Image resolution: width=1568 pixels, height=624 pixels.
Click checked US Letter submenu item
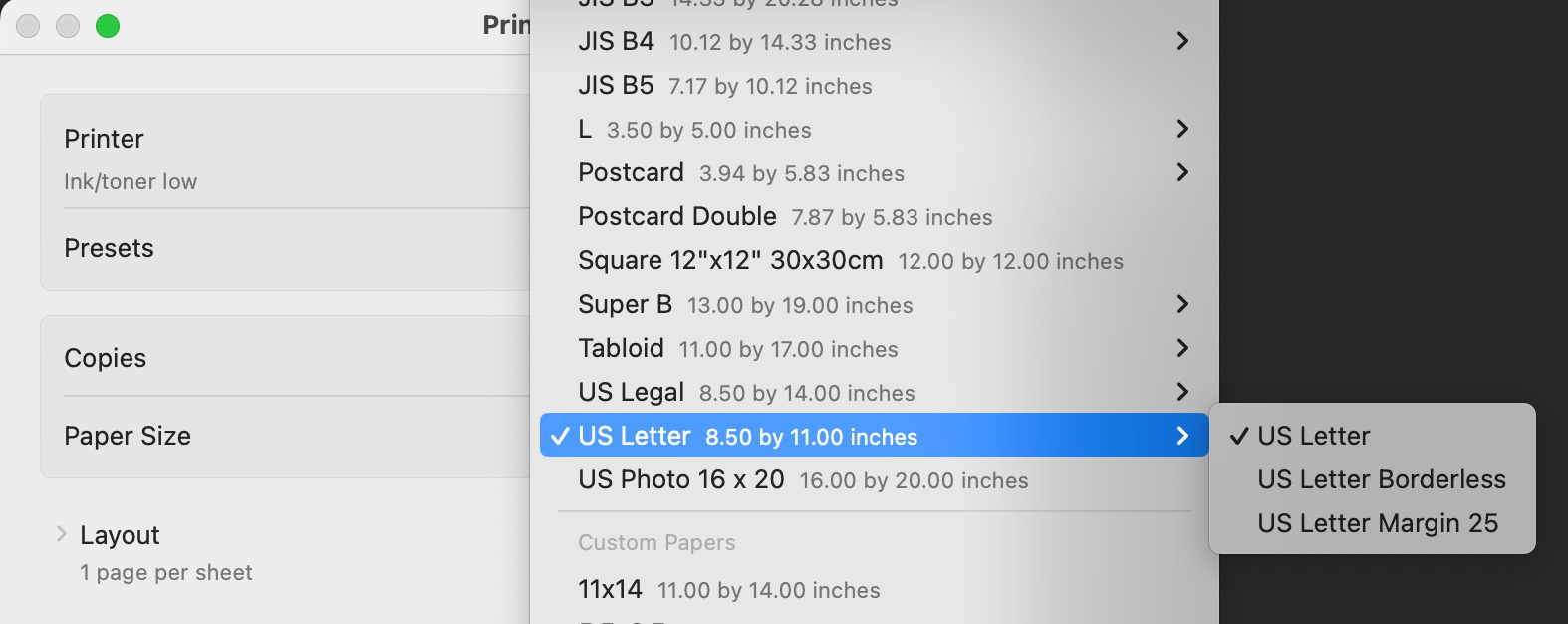pyautogui.click(x=1313, y=436)
